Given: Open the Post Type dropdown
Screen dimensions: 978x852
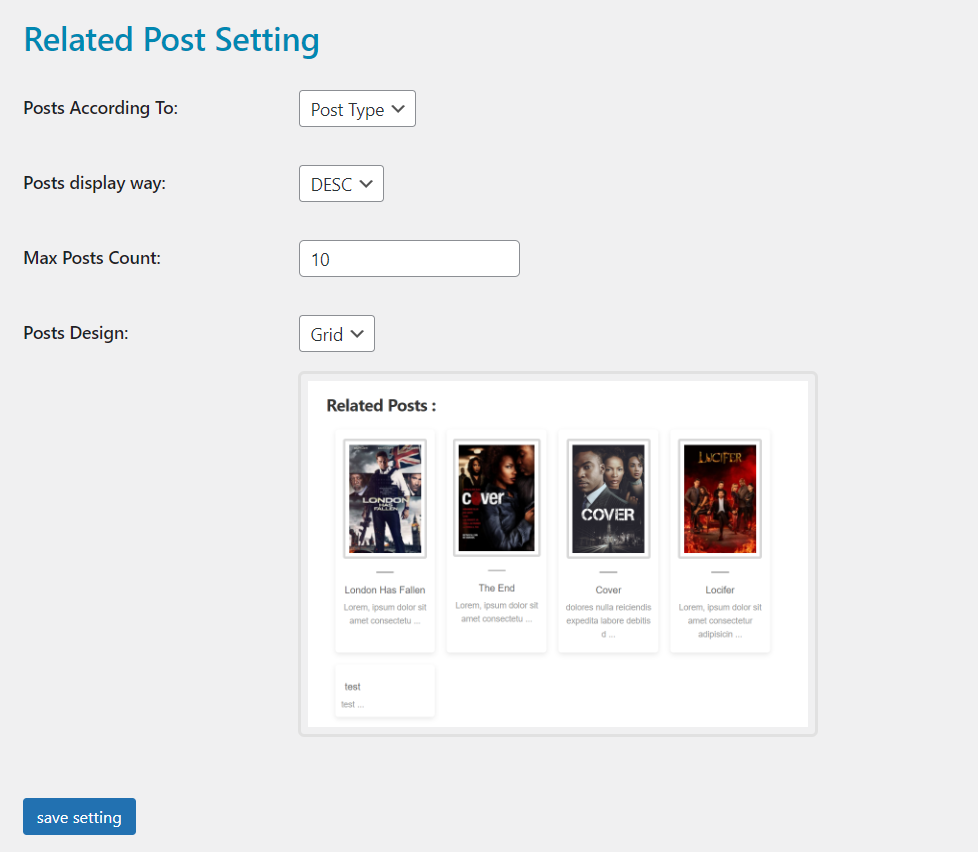Looking at the screenshot, I should click(x=357, y=109).
